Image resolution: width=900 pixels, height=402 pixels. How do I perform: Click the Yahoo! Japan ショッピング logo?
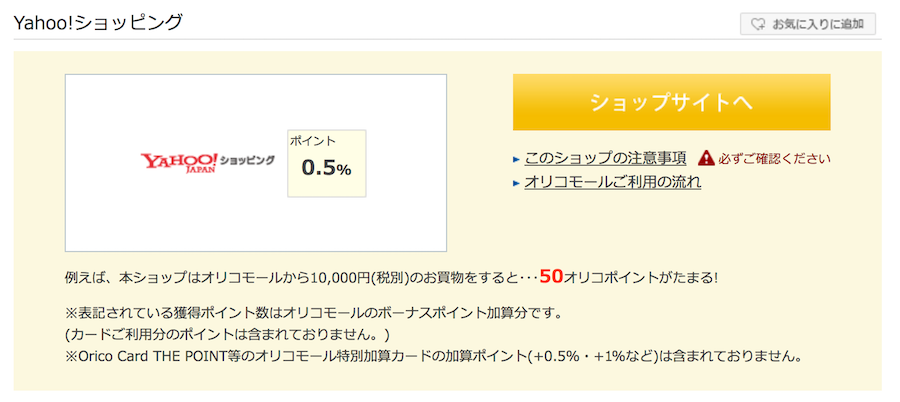point(208,163)
